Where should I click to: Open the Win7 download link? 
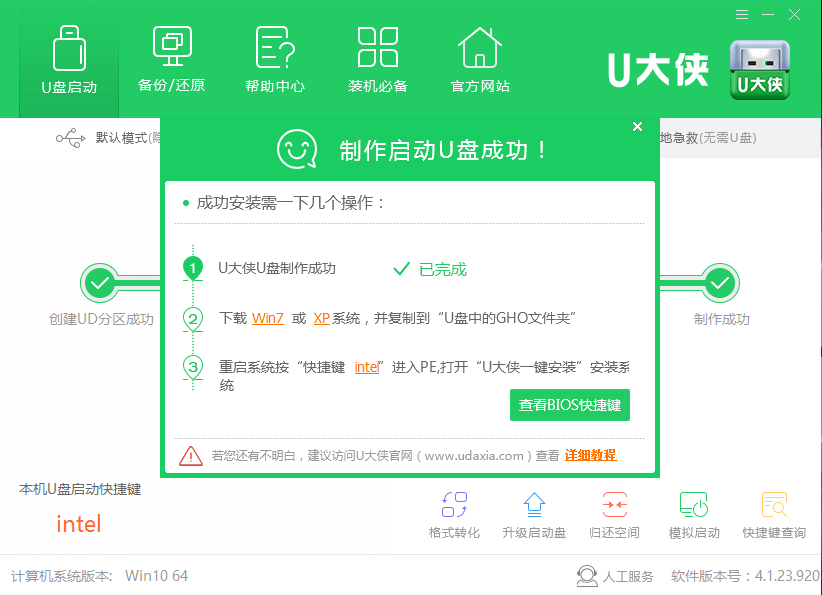tap(267, 318)
